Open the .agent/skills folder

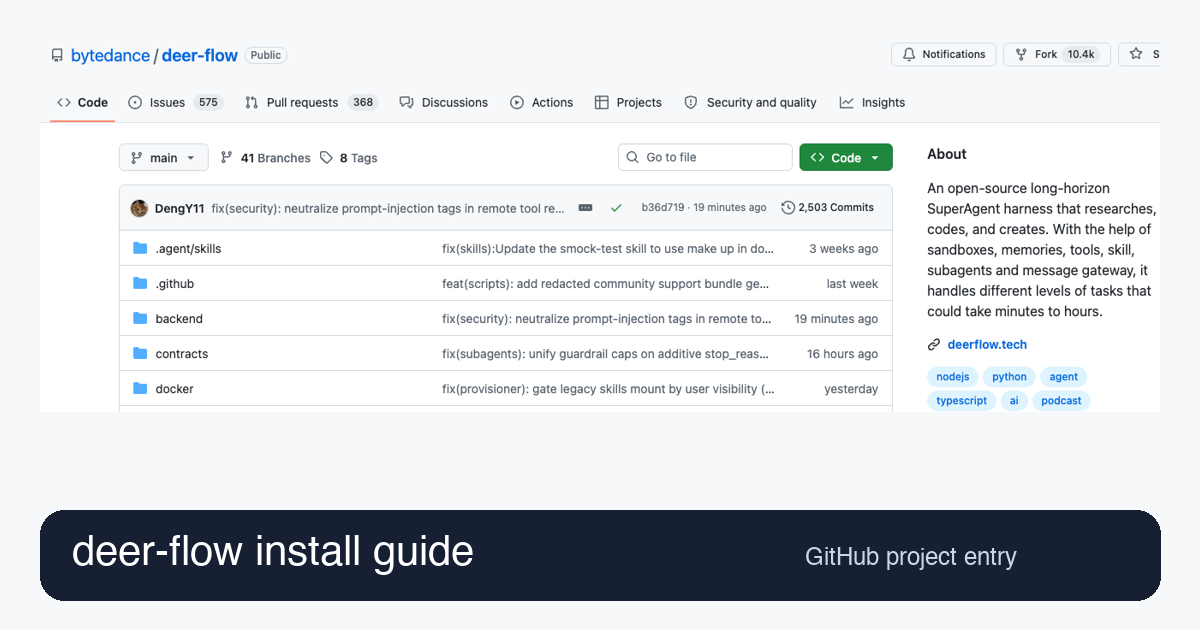188,249
